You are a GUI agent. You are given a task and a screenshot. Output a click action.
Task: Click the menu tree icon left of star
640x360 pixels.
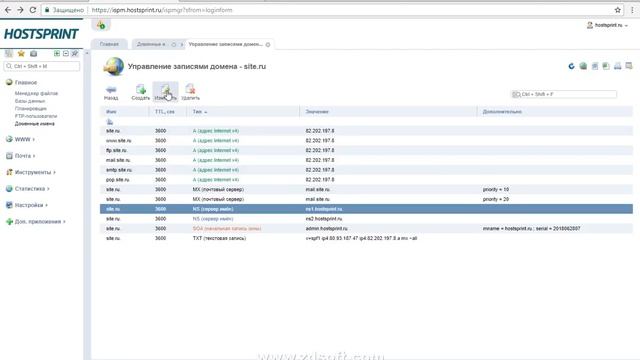9,53
